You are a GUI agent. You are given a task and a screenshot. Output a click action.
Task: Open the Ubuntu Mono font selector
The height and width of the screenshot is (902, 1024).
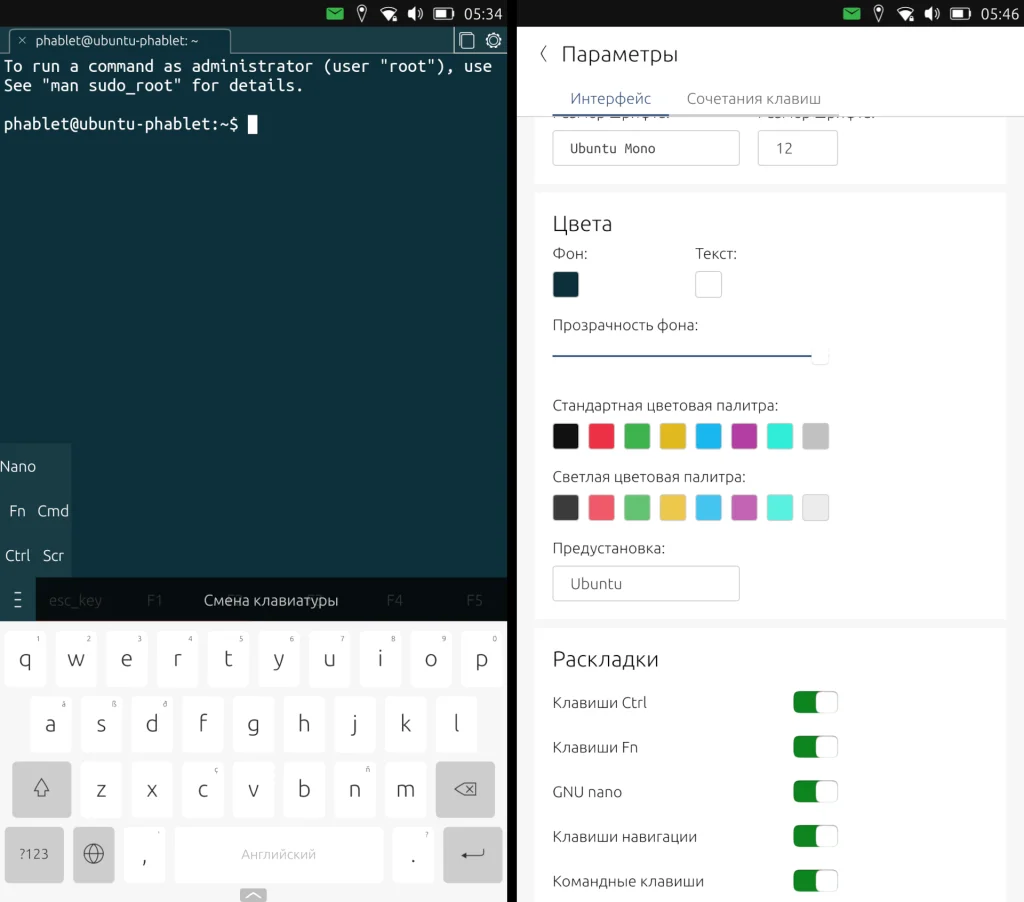point(645,147)
